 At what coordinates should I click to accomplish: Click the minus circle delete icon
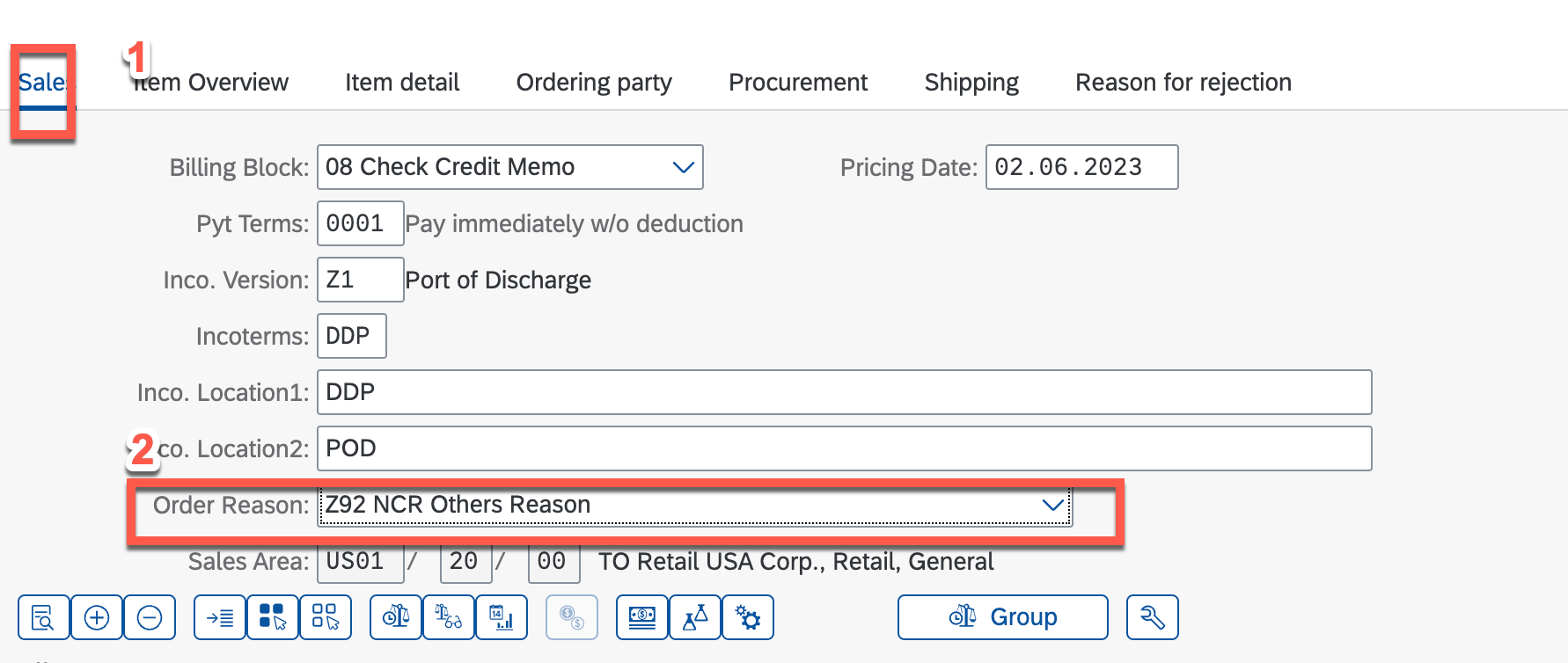(x=150, y=617)
